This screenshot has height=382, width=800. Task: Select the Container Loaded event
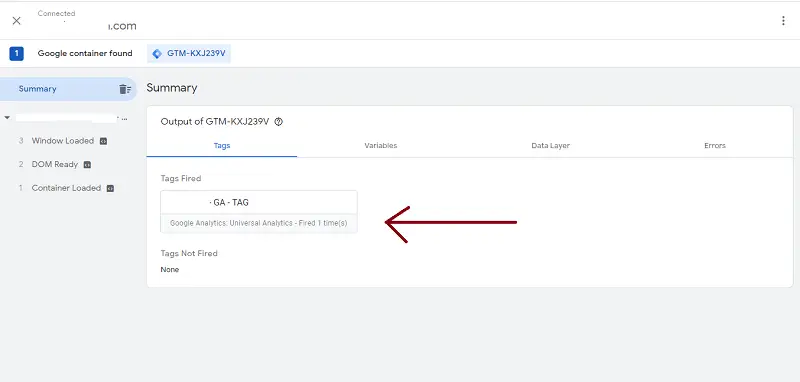click(x=66, y=188)
